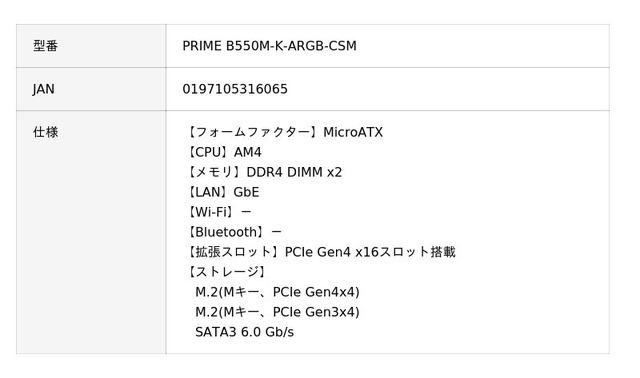The width and height of the screenshot is (640, 378).
Task: Click the ストレージ heading line
Action: (x=227, y=272)
